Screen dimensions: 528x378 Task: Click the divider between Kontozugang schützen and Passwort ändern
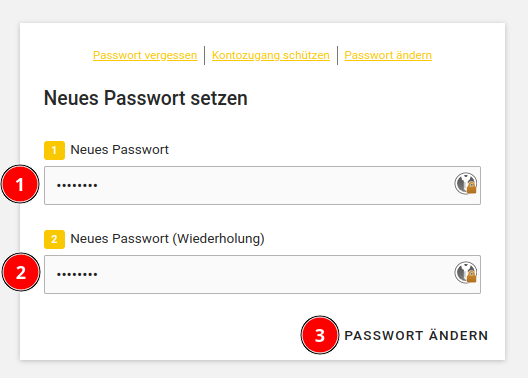point(337,55)
